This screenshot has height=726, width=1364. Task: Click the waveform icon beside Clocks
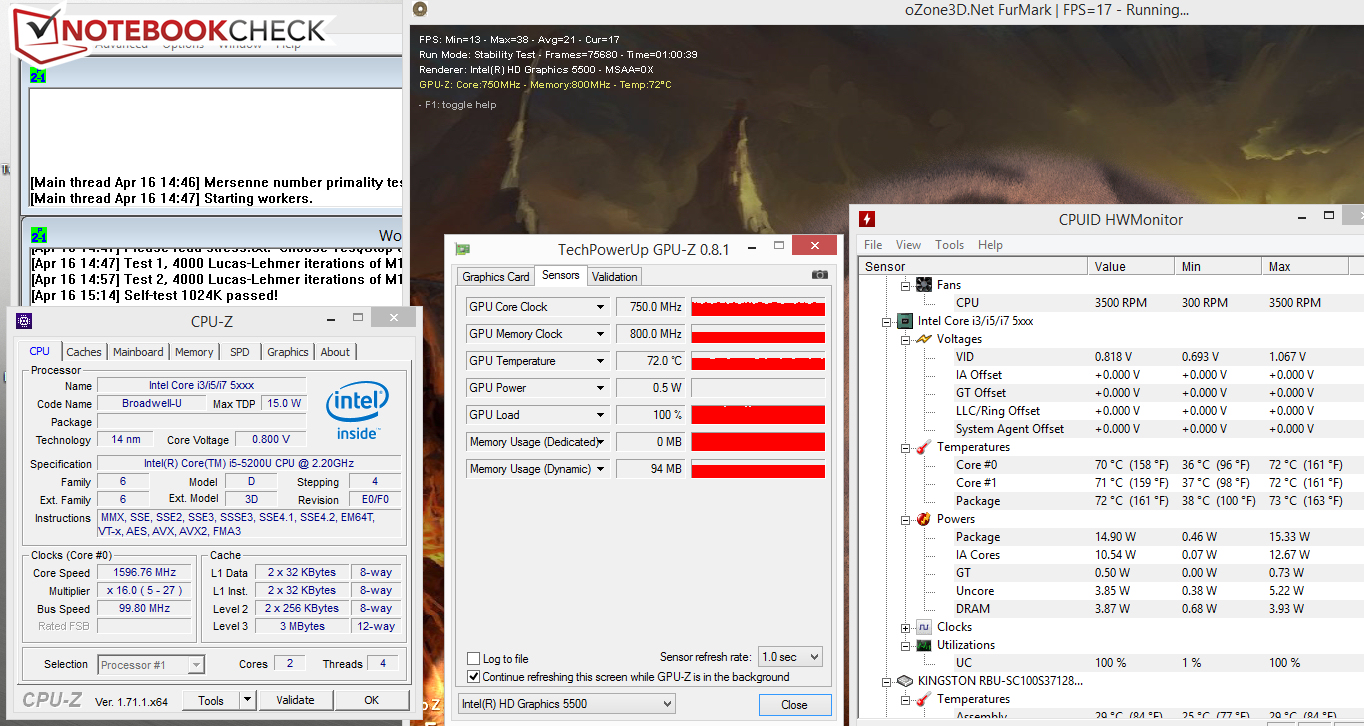924,627
